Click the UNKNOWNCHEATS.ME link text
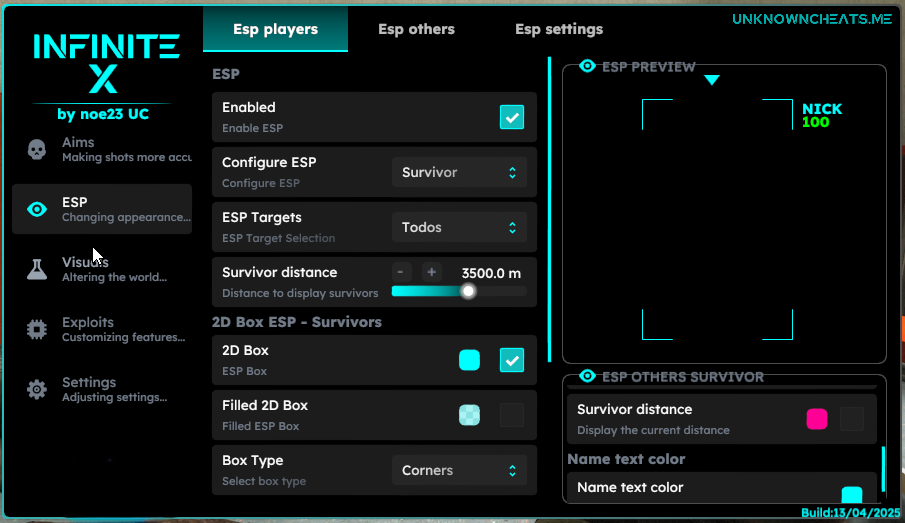Viewport: 905px width, 523px height. pyautogui.click(x=811, y=19)
